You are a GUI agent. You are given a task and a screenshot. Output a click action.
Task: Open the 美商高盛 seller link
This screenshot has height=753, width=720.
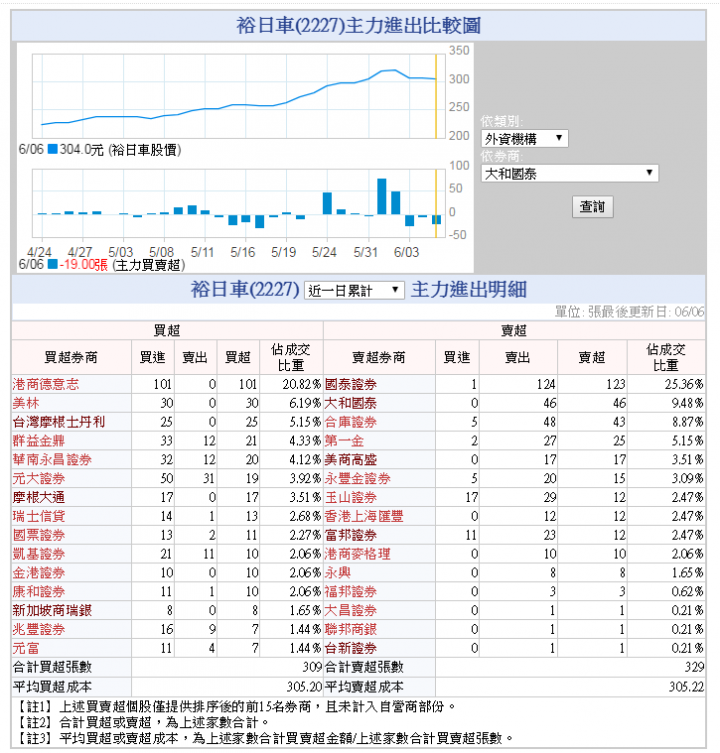tap(351, 460)
